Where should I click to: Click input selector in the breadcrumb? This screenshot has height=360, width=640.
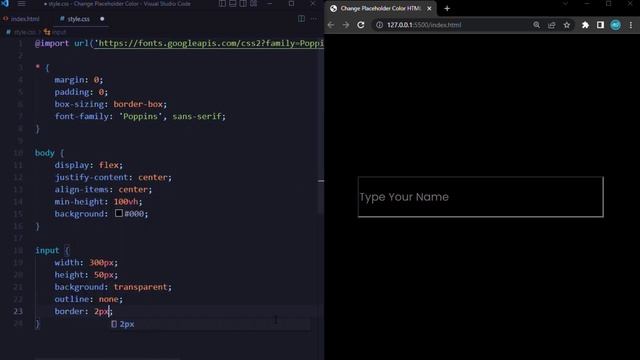click(x=59, y=32)
